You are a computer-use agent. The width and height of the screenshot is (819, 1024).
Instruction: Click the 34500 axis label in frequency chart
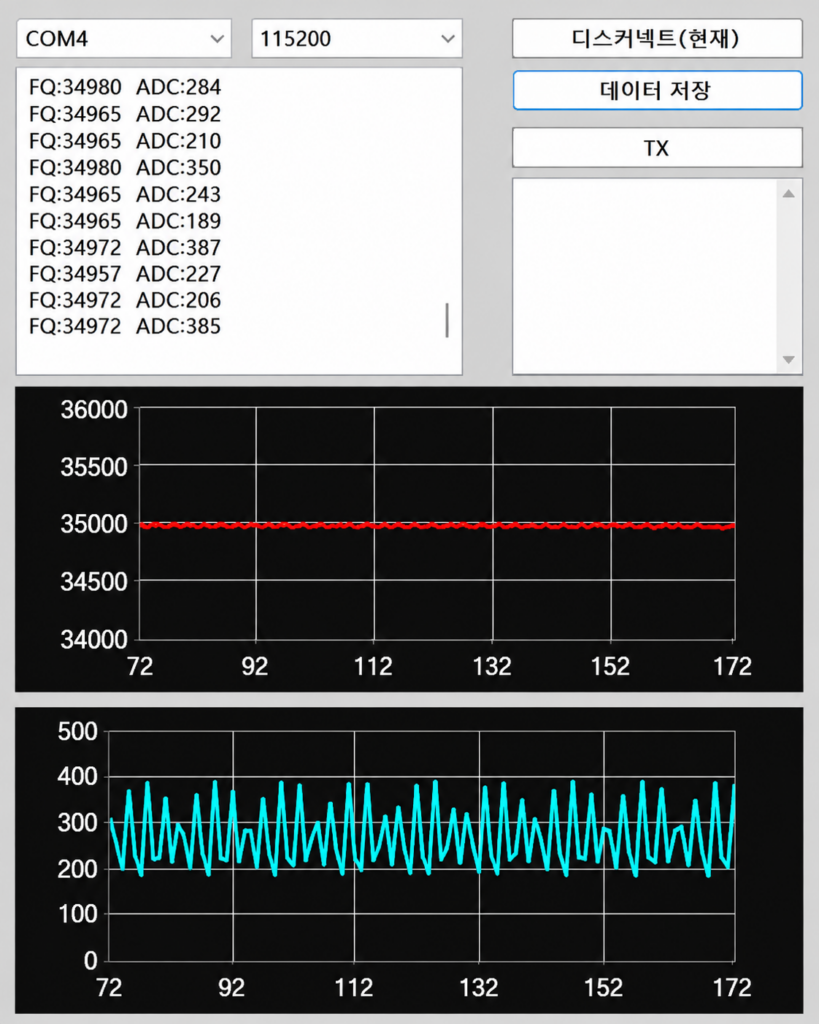[93, 581]
